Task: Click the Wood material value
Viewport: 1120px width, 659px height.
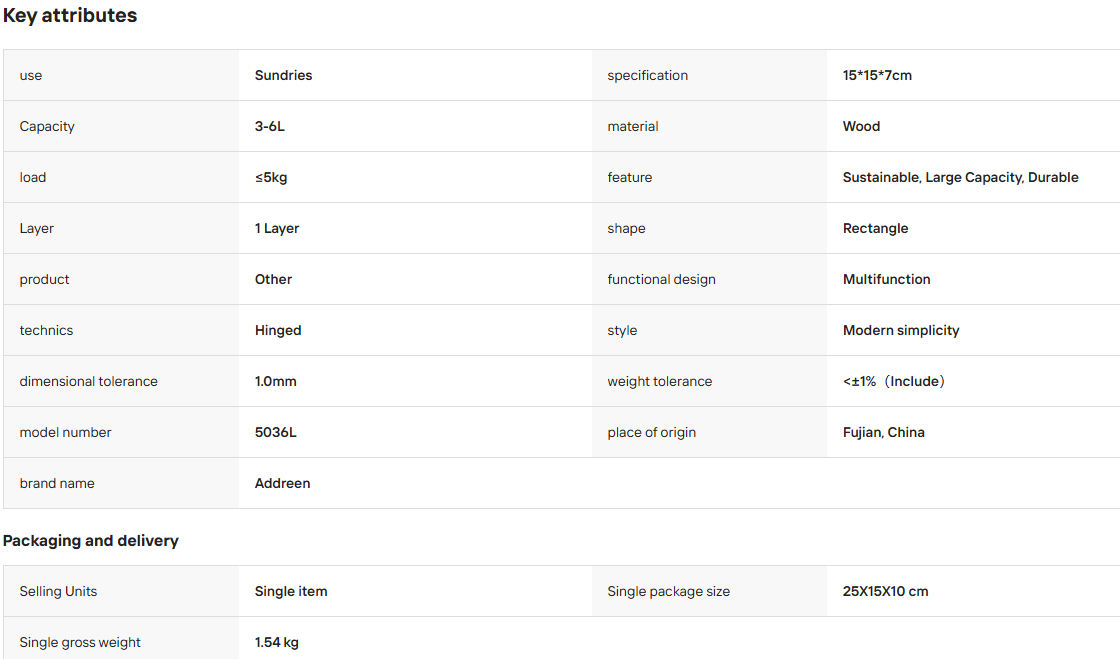Action: (861, 126)
